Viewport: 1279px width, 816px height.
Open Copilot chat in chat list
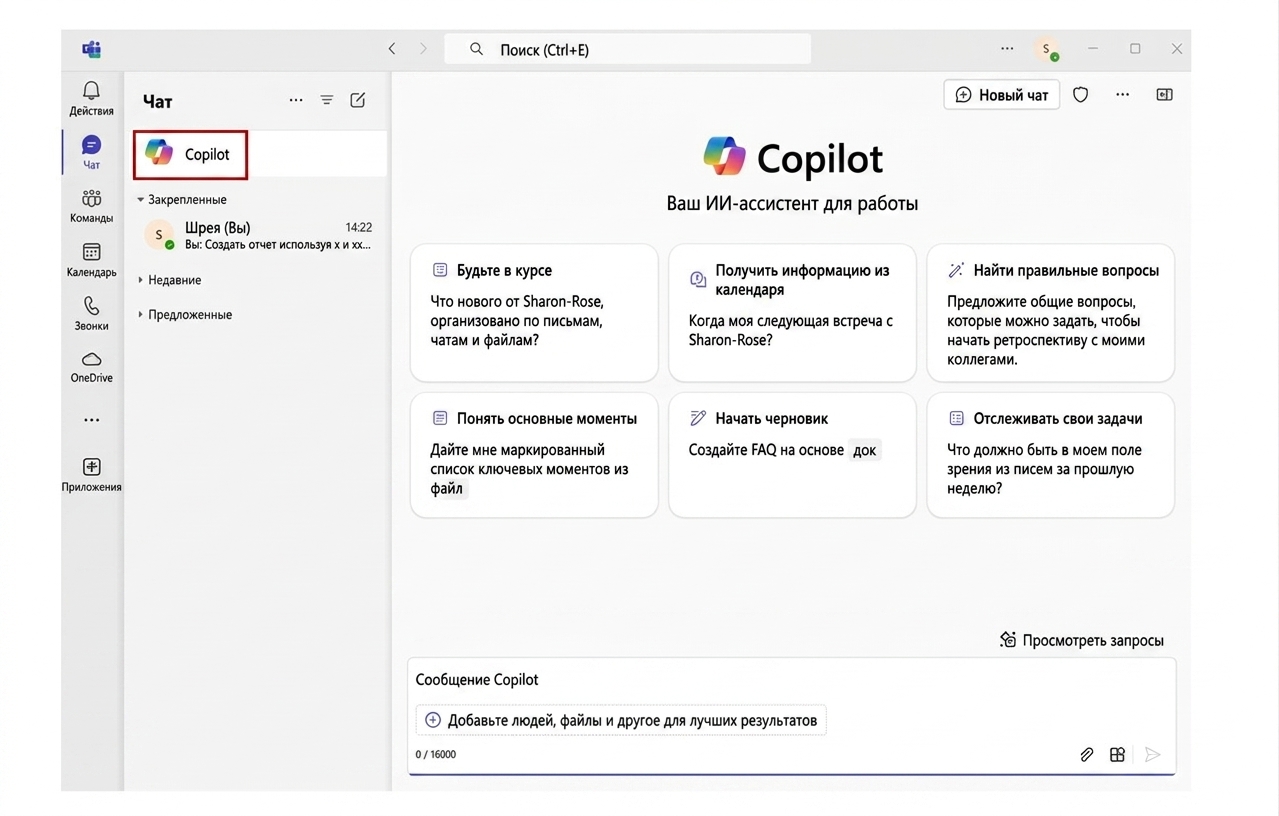pyautogui.click(x=260, y=154)
